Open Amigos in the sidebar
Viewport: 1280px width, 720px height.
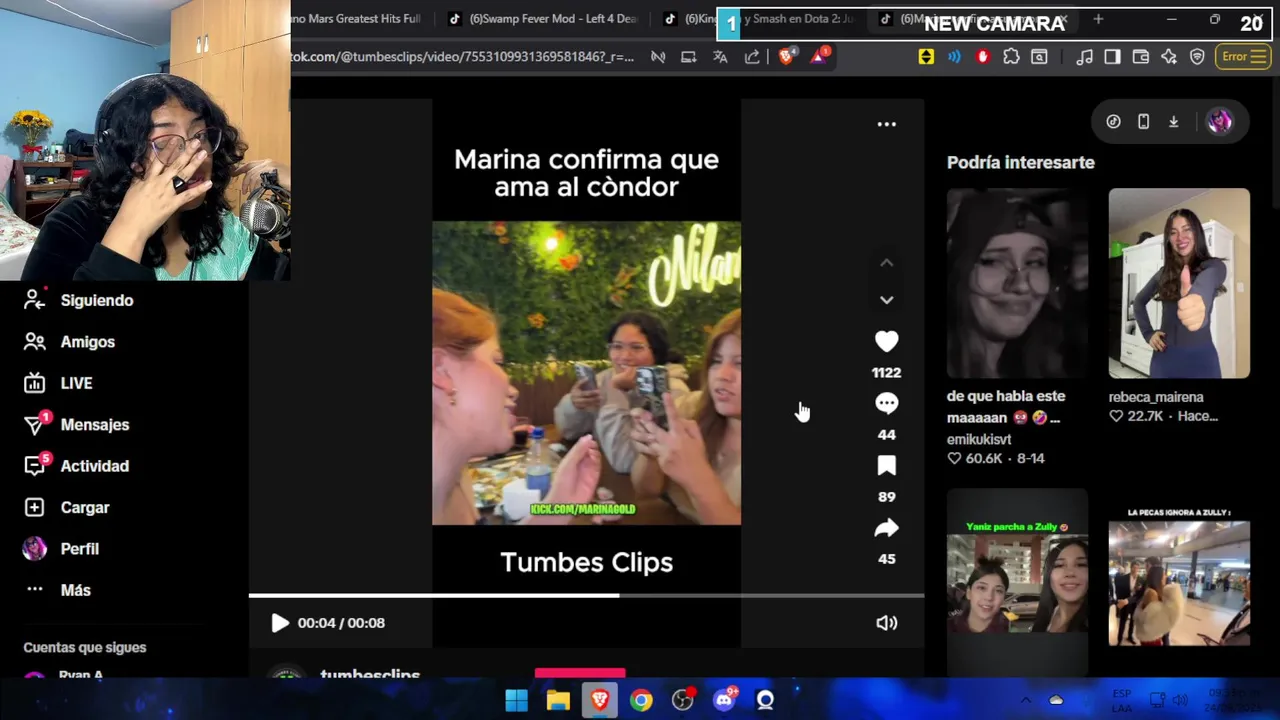(87, 342)
